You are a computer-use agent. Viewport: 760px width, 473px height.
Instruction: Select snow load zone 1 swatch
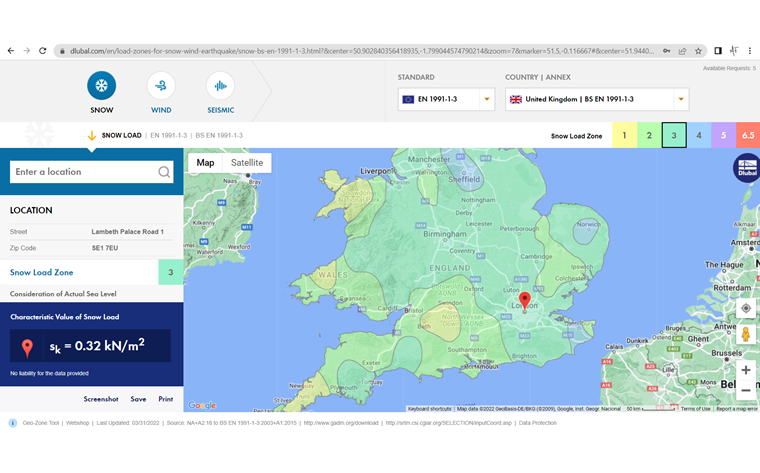[x=624, y=135]
